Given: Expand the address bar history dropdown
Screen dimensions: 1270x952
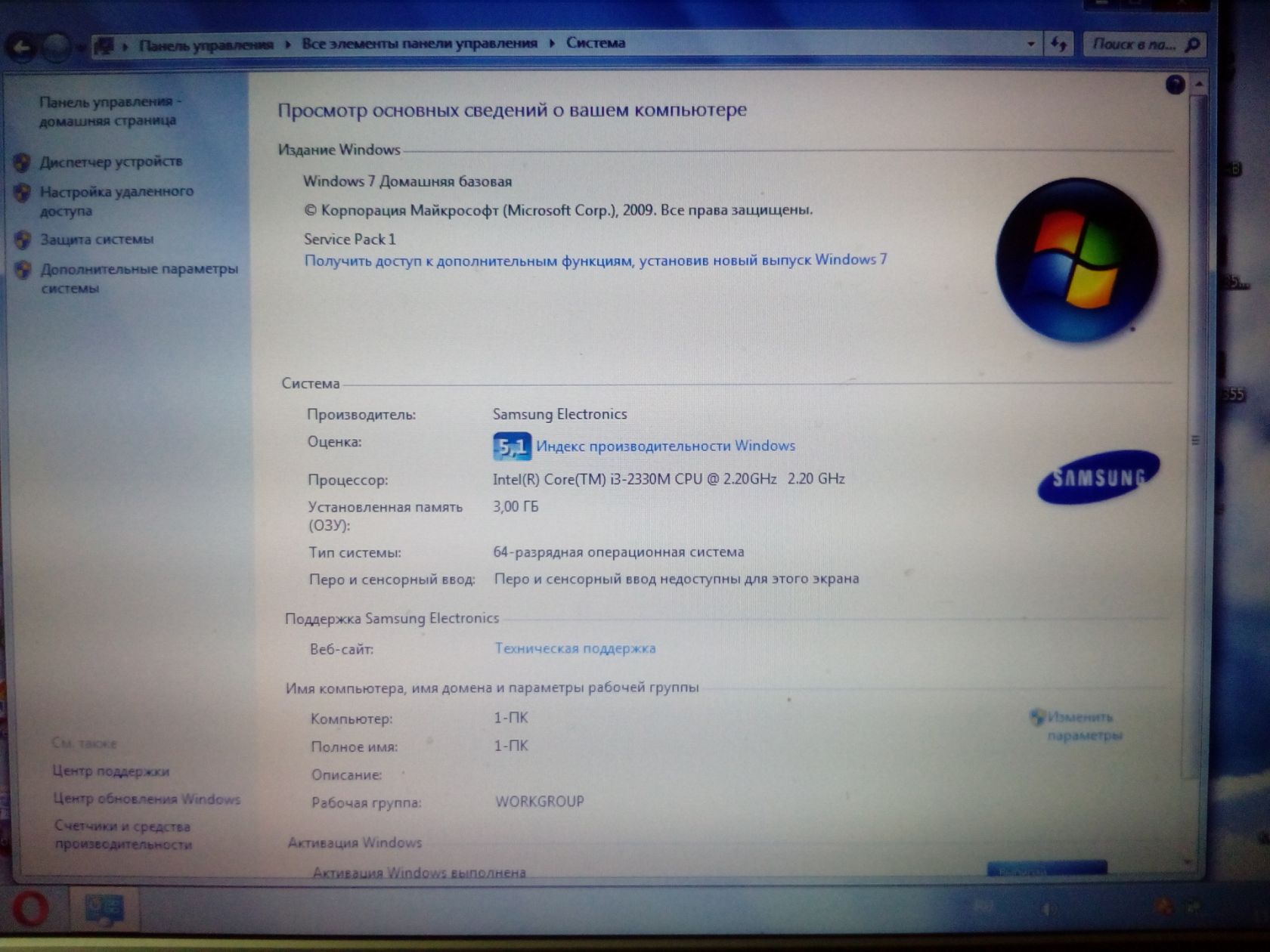Looking at the screenshot, I should (x=1030, y=44).
